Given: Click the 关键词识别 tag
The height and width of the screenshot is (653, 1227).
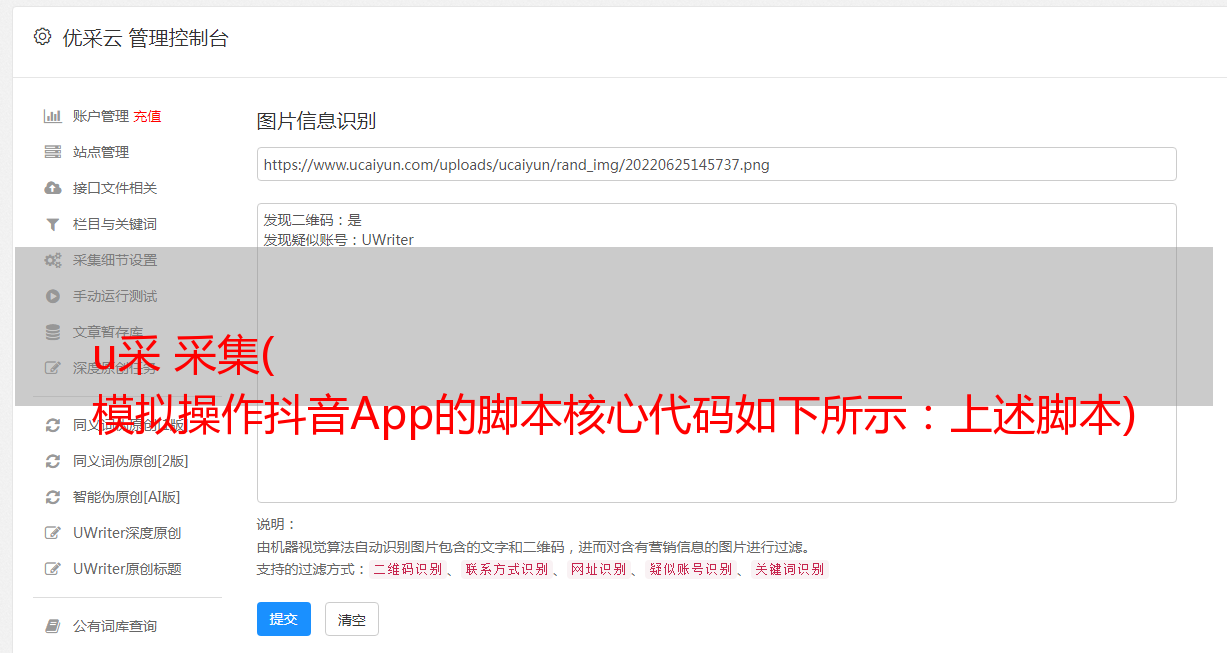Looking at the screenshot, I should click(x=790, y=569).
